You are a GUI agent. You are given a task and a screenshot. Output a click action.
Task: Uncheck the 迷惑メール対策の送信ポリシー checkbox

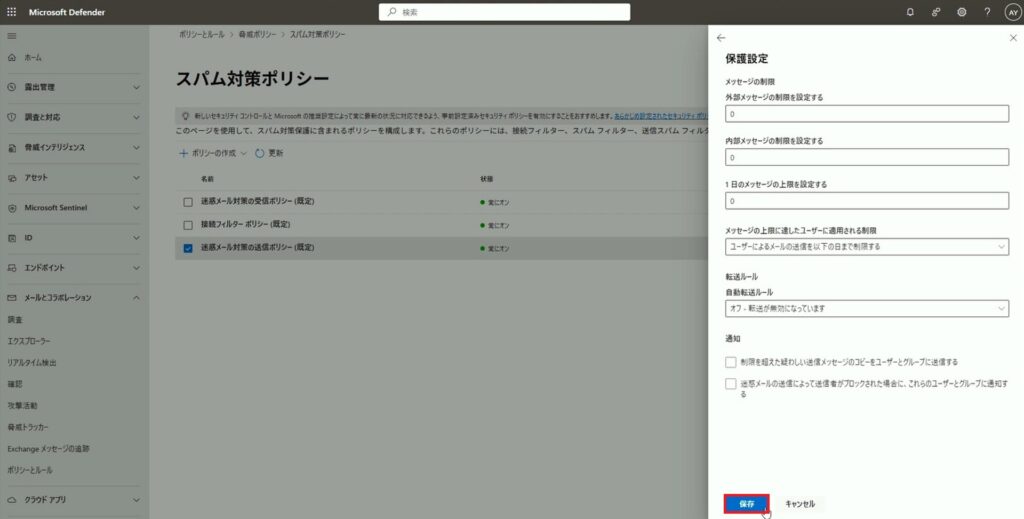[188, 248]
